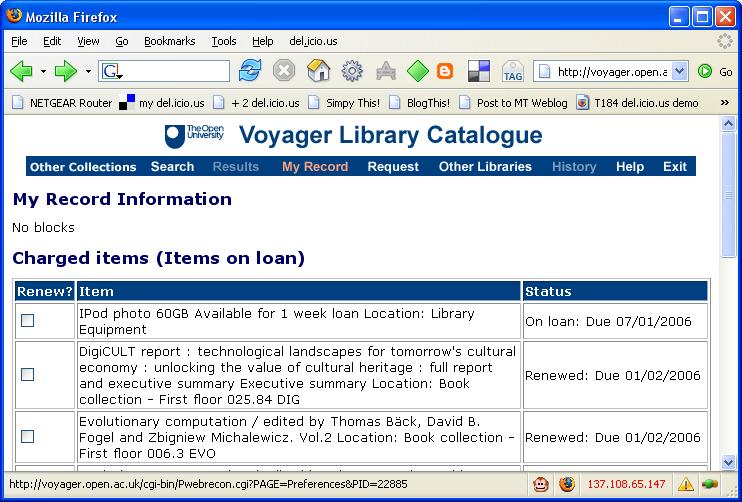Click the Results navigation item
The height and width of the screenshot is (502, 742).
(236, 167)
